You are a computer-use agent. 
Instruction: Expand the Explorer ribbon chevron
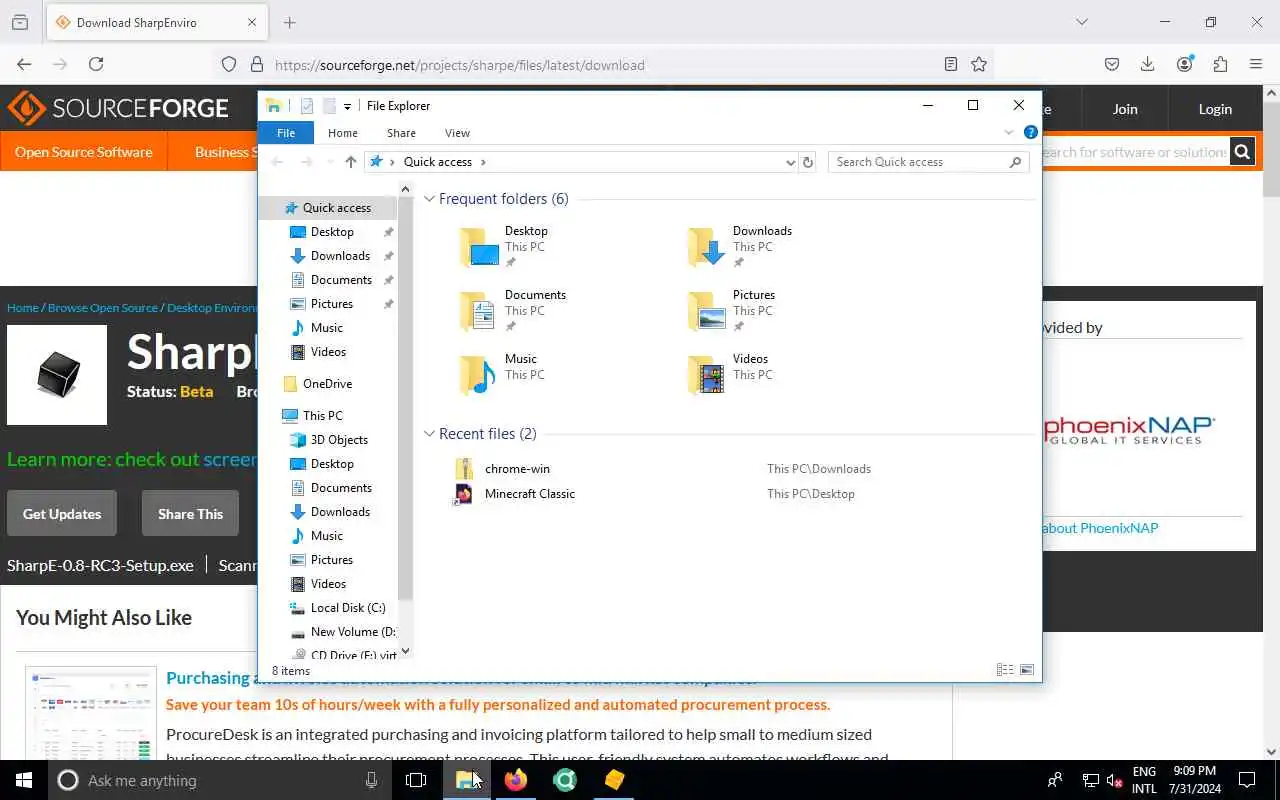1008,132
